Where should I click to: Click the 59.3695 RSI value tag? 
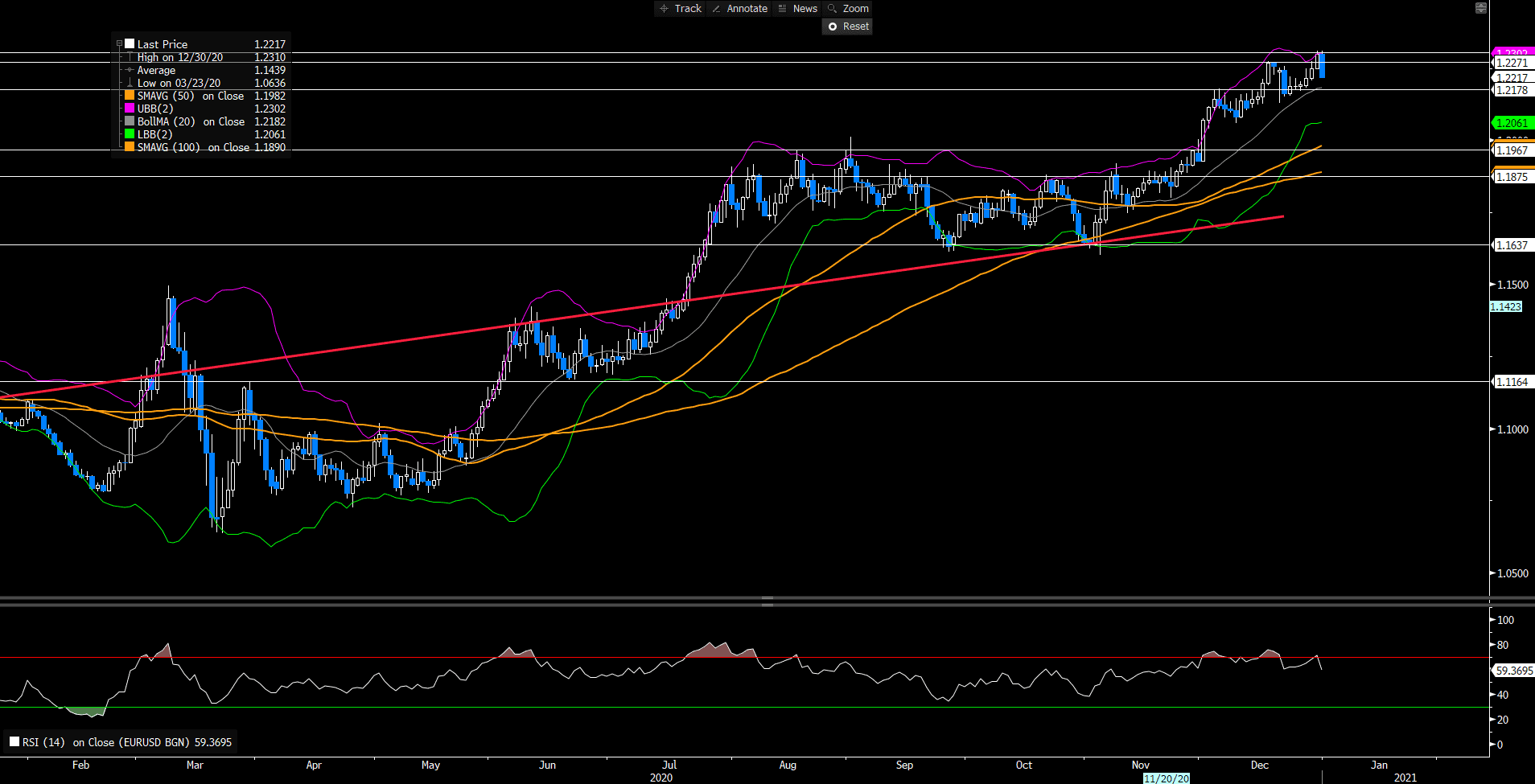click(x=1513, y=670)
